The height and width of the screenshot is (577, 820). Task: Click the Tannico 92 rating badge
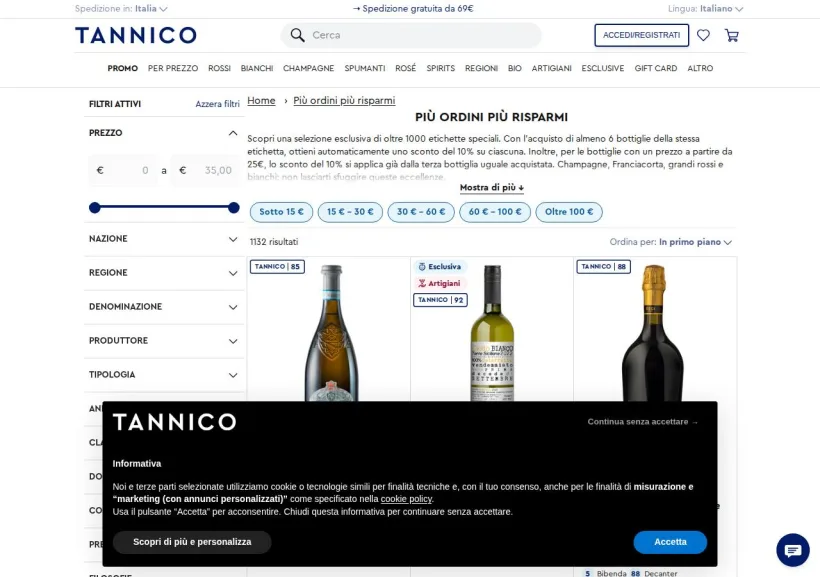pyautogui.click(x=440, y=300)
